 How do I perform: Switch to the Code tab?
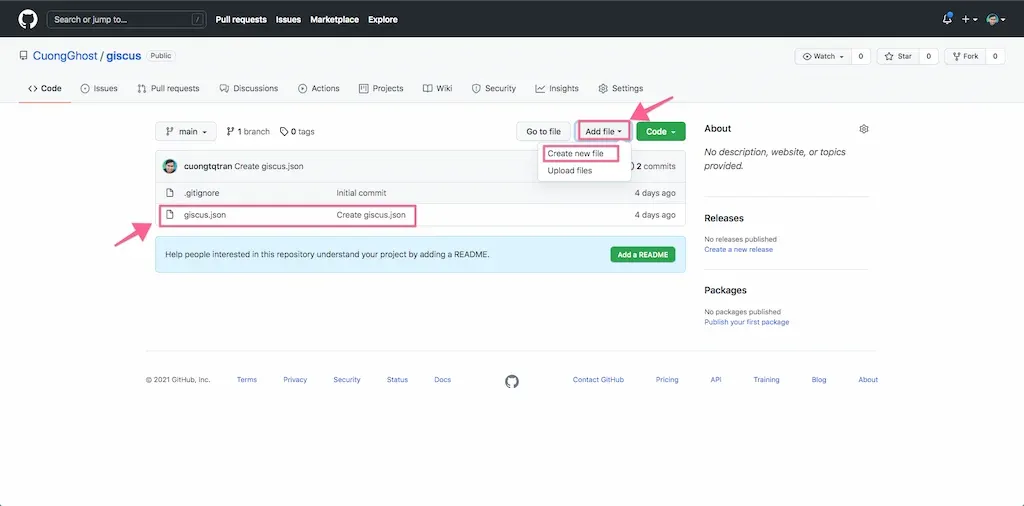click(x=45, y=89)
